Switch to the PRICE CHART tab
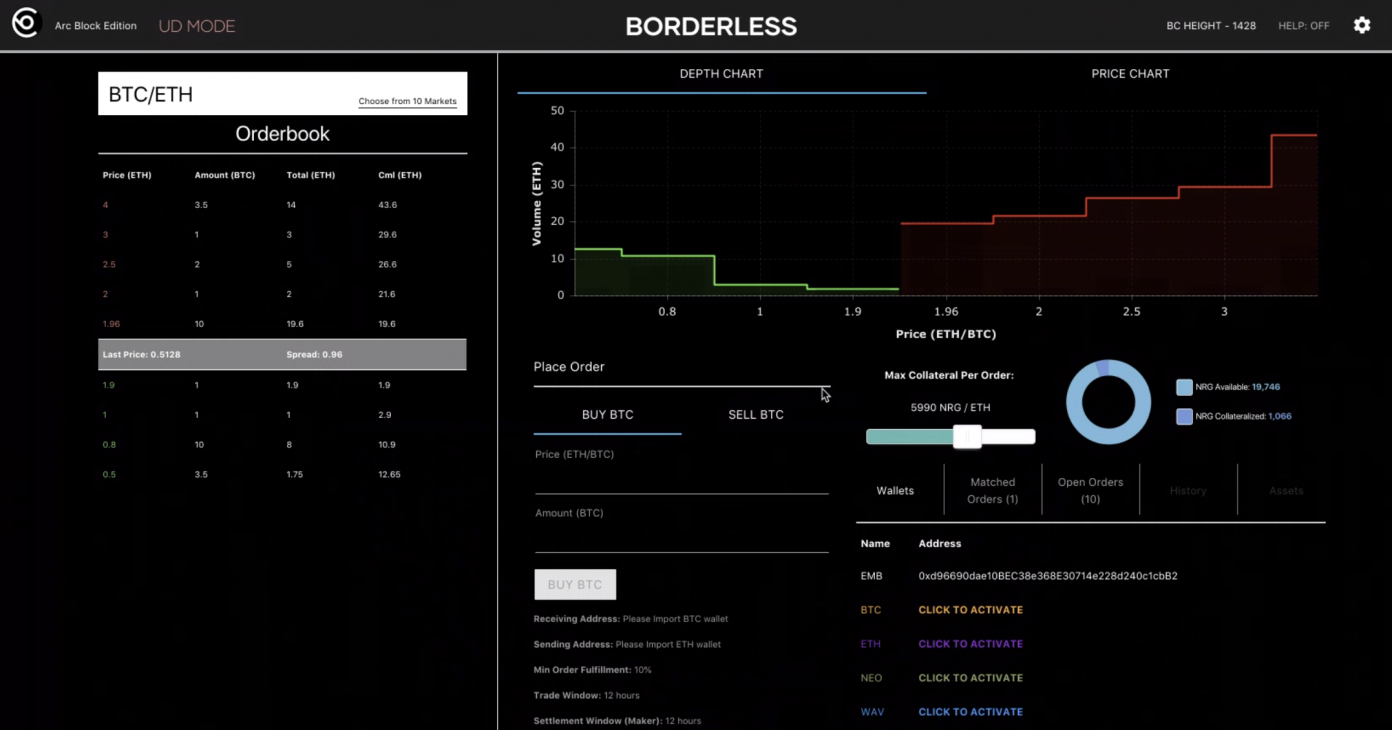Viewport: 1392px width, 730px height. click(x=1130, y=74)
